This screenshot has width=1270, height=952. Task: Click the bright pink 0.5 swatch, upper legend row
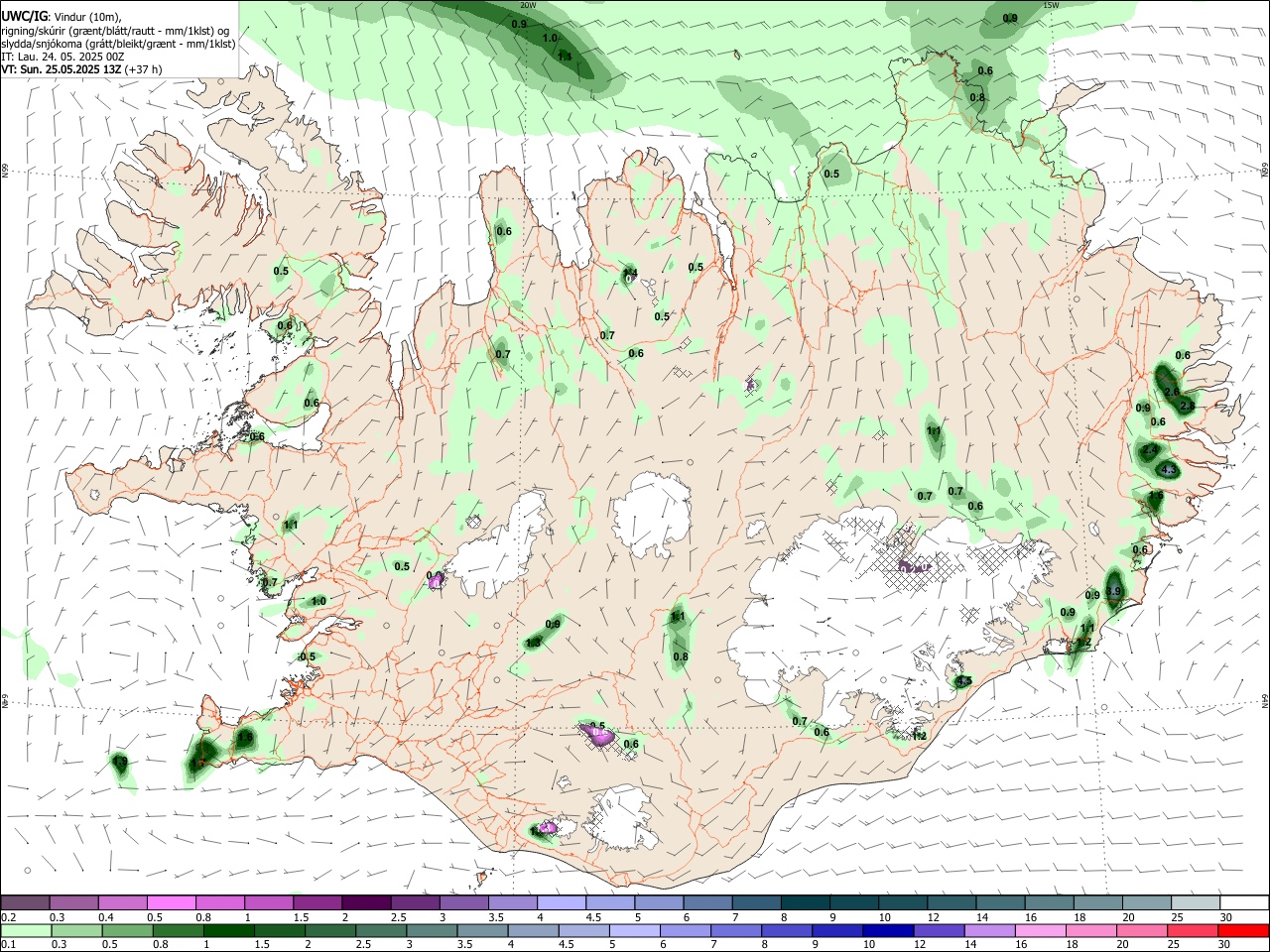[x=171, y=902]
